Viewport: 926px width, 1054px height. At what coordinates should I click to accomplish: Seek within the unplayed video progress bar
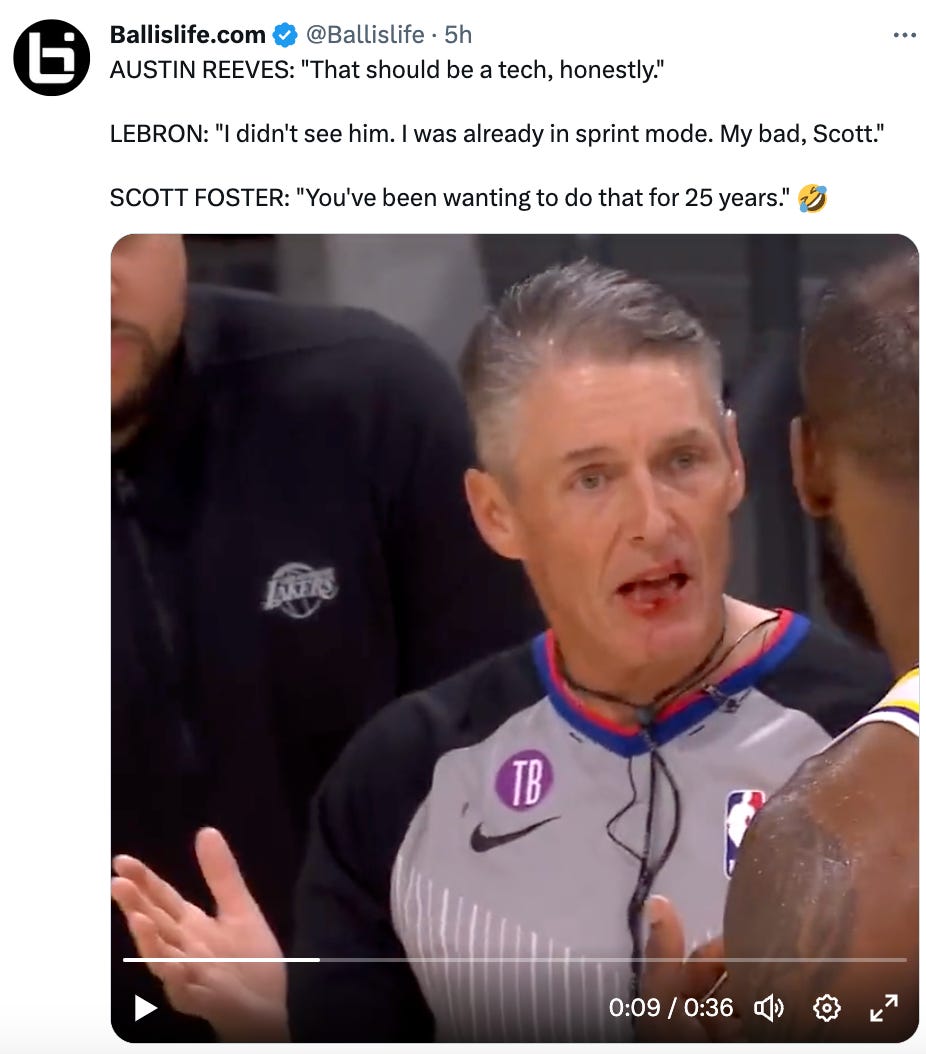click(613, 960)
